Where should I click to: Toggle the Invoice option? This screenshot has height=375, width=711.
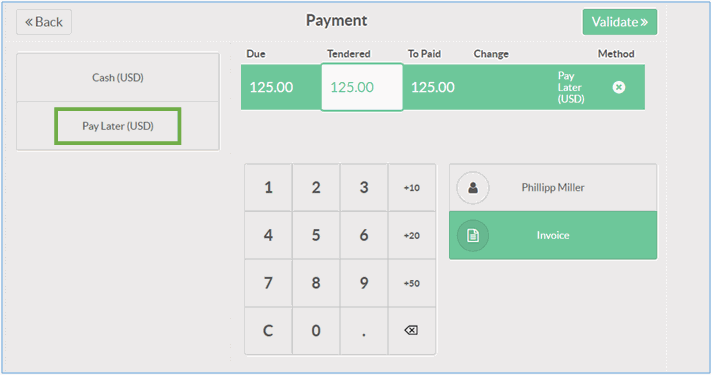click(553, 235)
